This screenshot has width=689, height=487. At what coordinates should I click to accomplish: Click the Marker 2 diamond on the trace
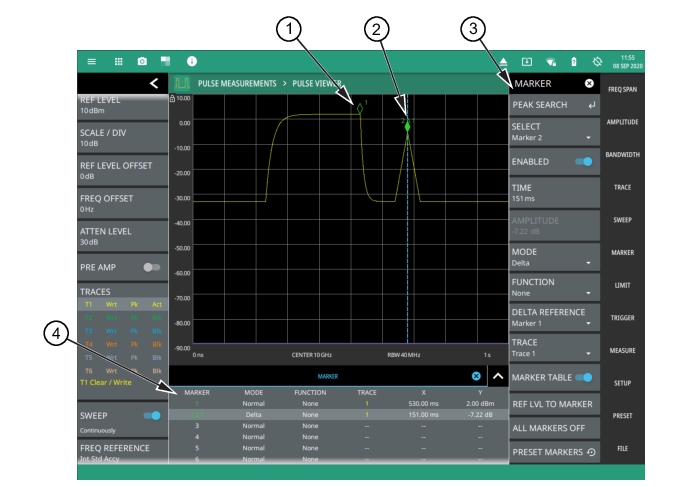pos(407,127)
